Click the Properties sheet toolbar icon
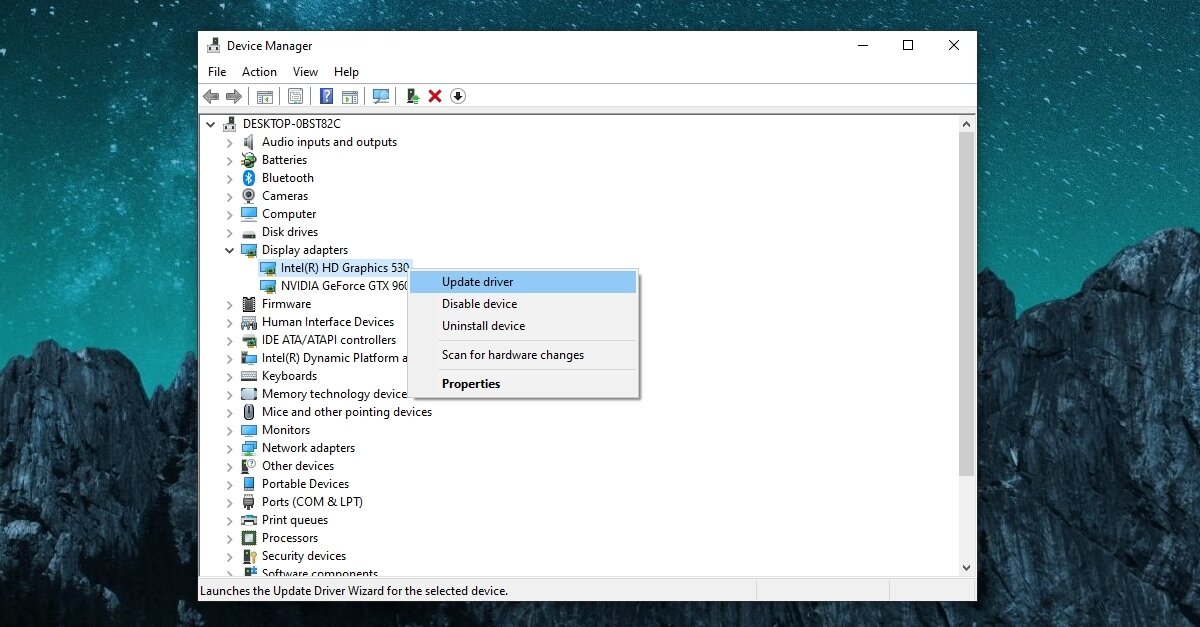This screenshot has height=627, width=1200. click(295, 96)
